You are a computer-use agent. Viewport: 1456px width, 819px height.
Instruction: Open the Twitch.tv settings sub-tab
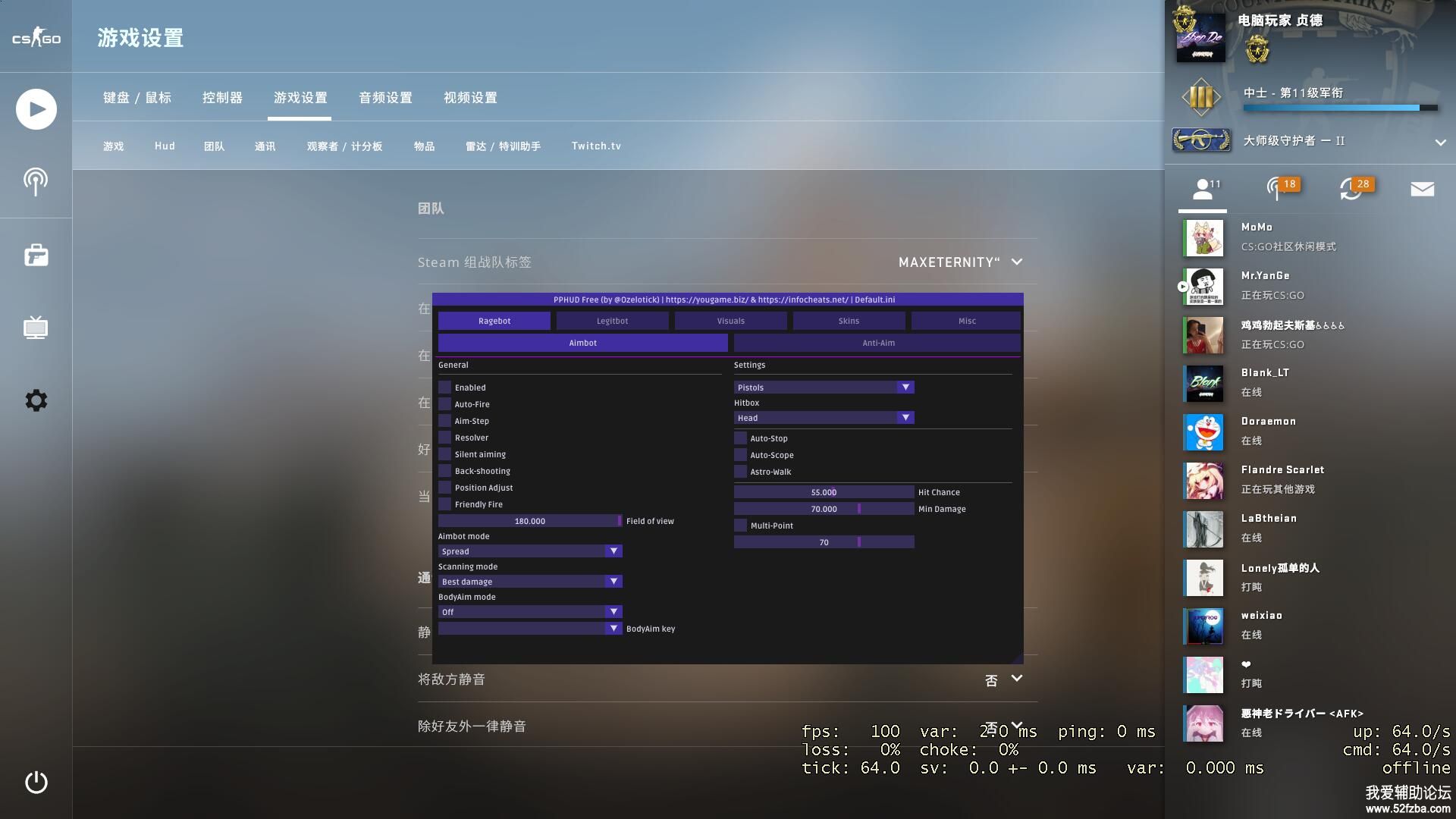tap(596, 146)
